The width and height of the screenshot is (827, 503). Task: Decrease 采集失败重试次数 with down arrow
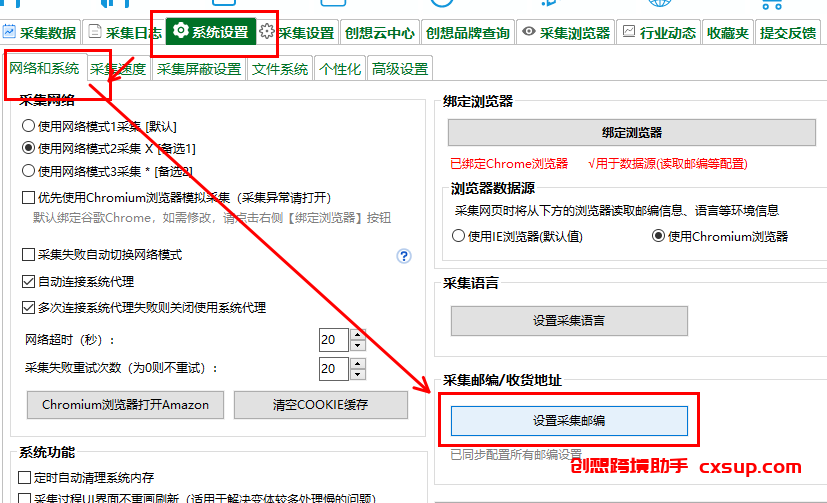358,374
